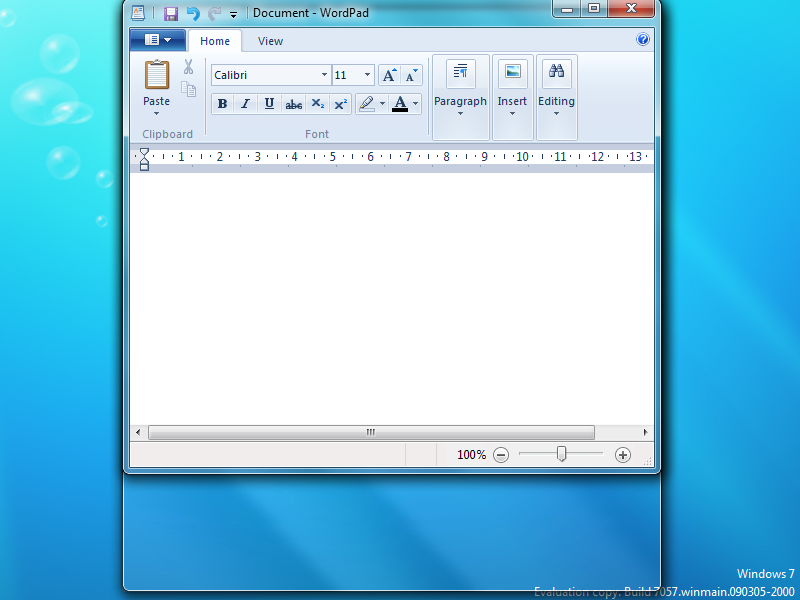Click the Undo arrow icon
800x600 pixels.
click(193, 13)
